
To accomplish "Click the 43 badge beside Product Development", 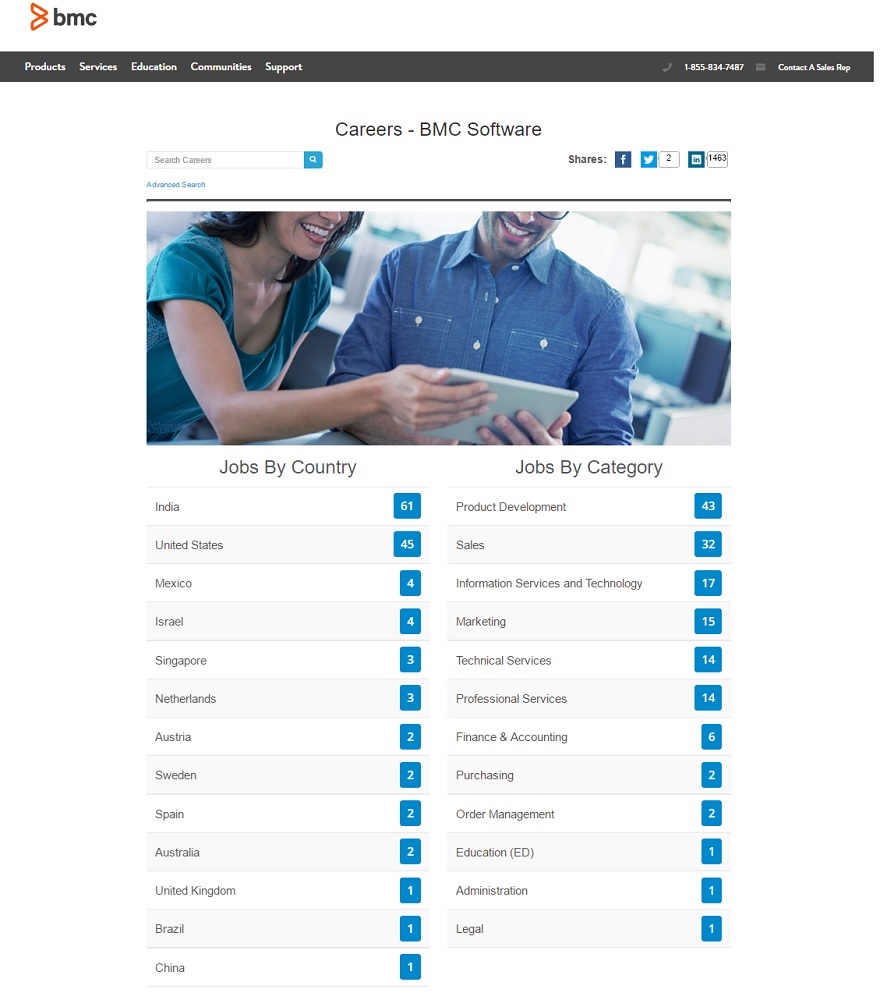I will [708, 506].
